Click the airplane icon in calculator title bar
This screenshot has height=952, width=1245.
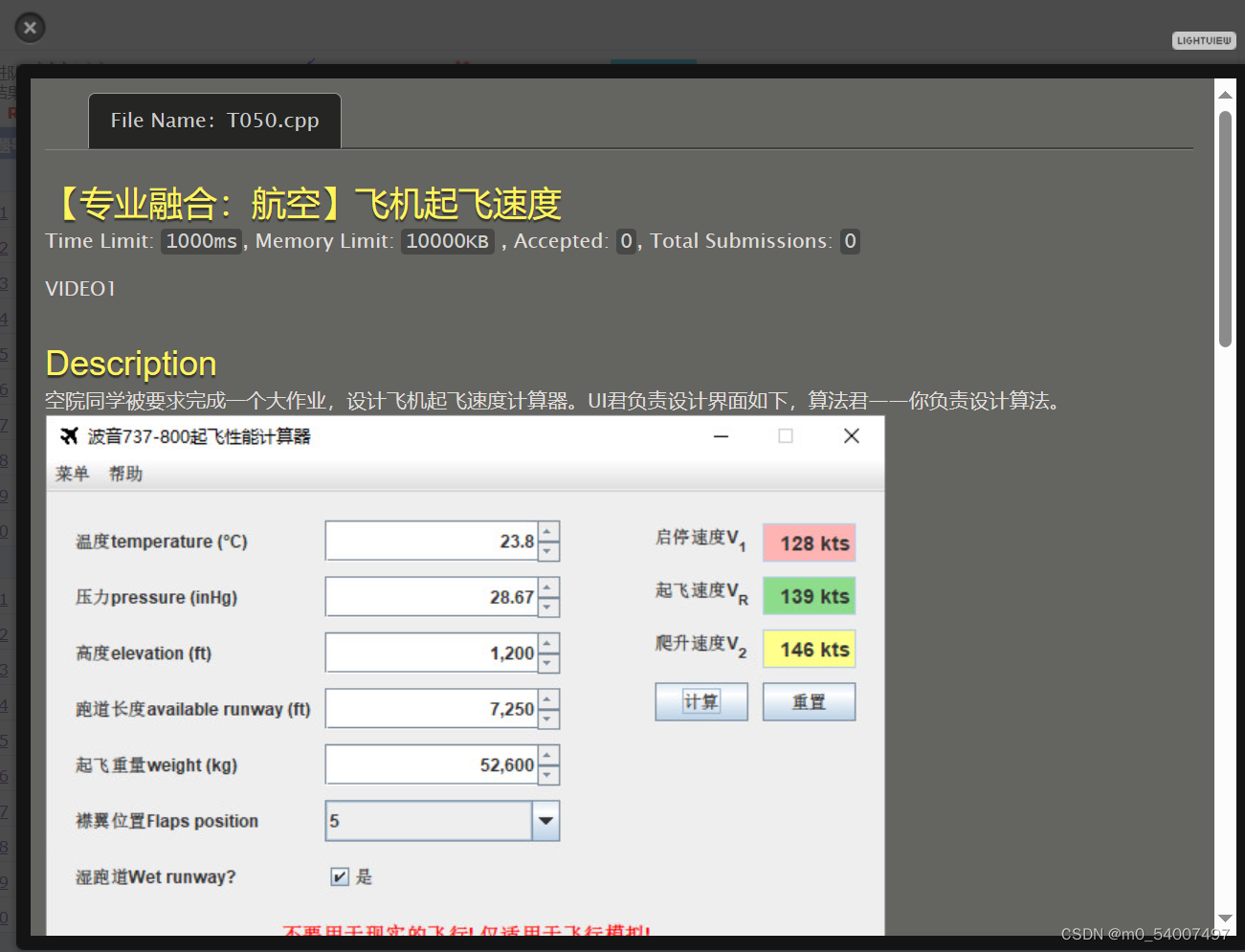69,436
